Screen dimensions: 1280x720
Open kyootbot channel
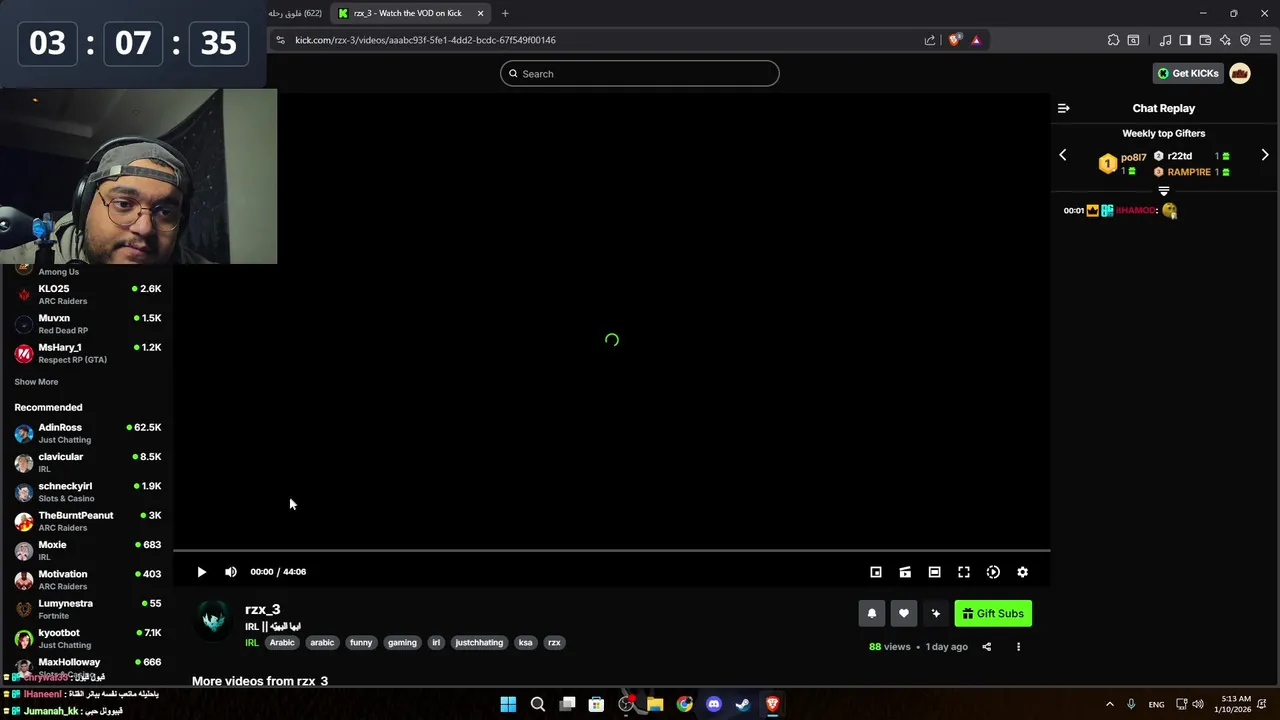(x=87, y=638)
